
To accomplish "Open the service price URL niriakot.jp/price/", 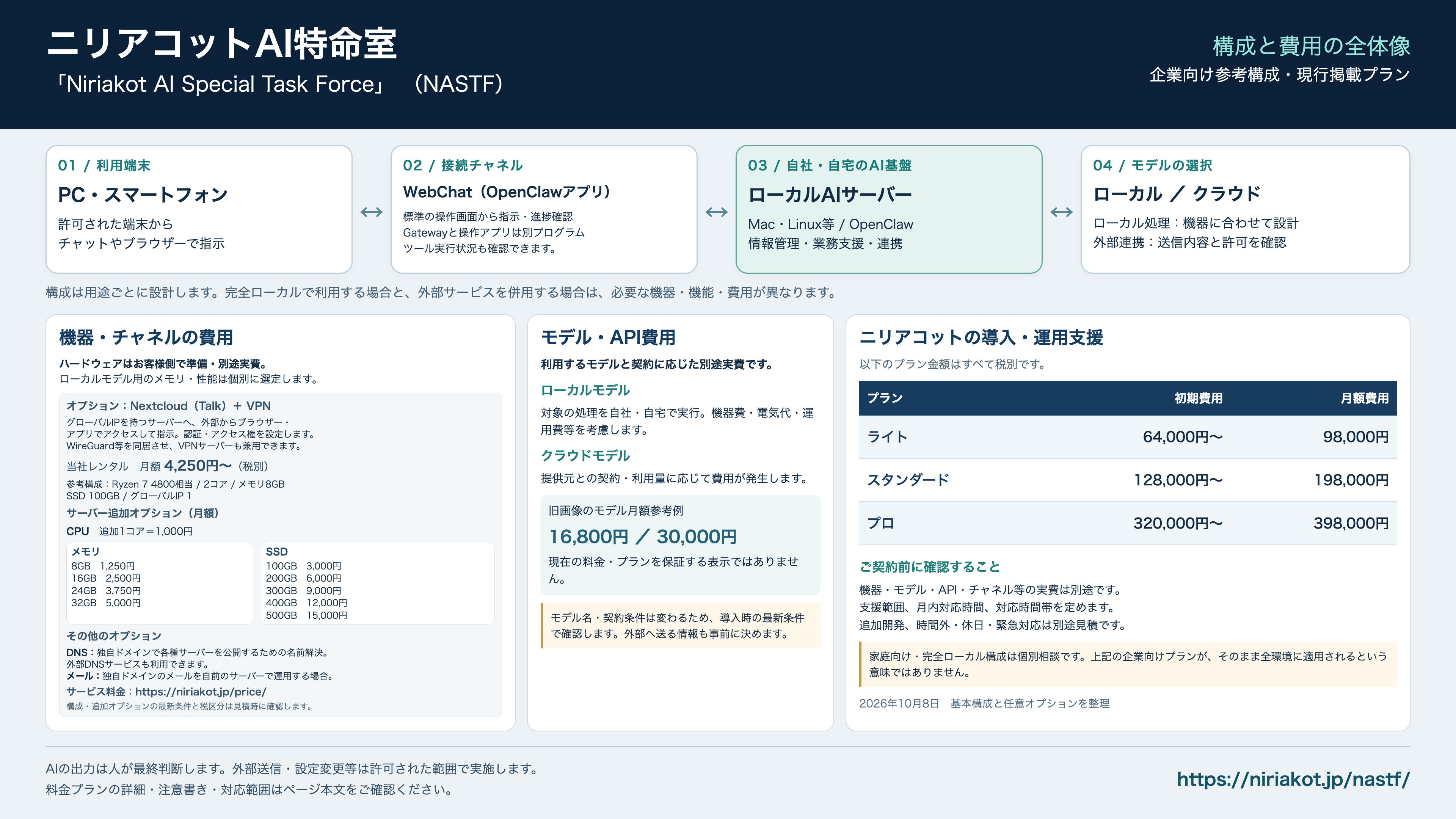I will (x=201, y=692).
